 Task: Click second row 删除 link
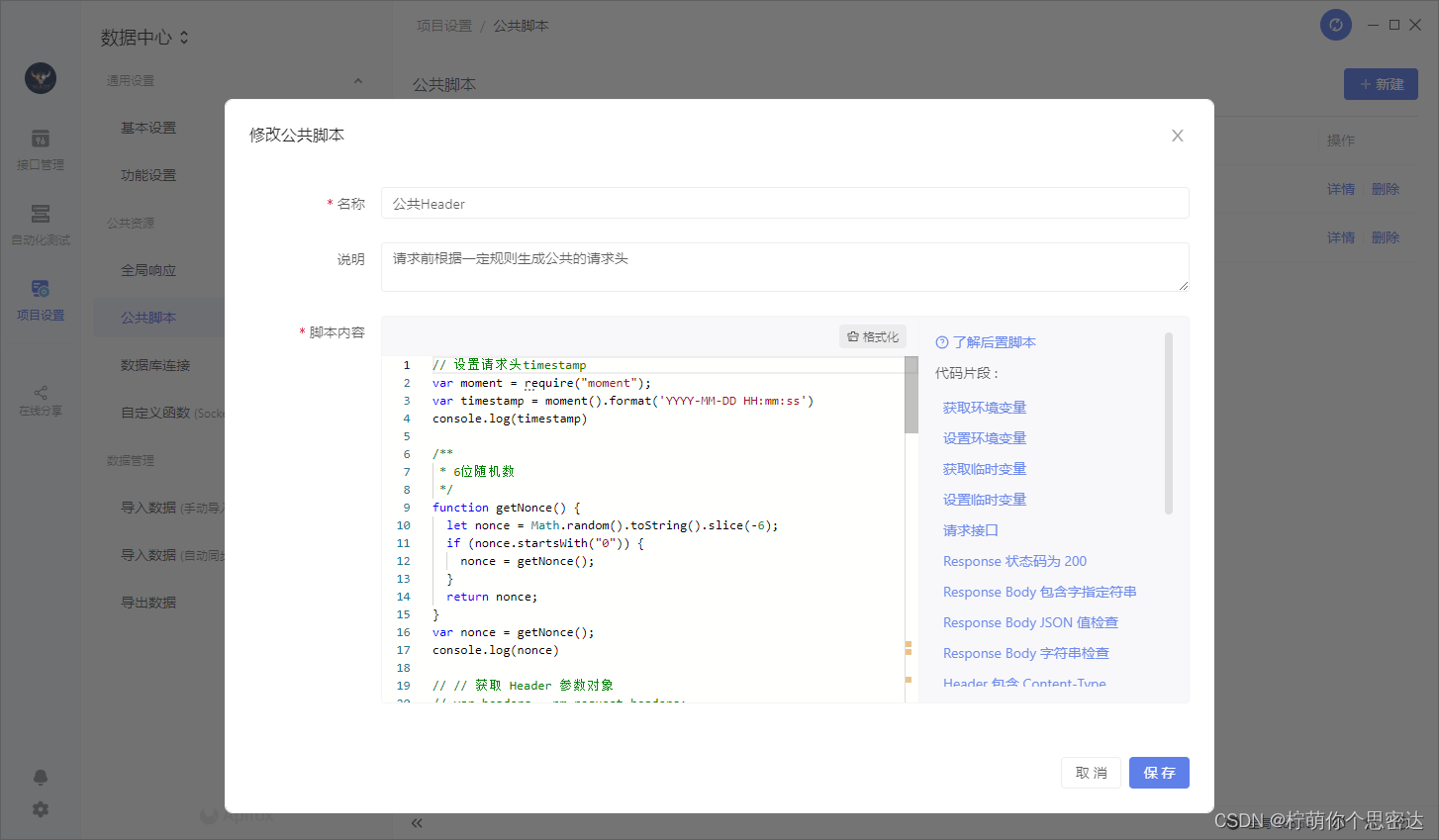[x=1386, y=237]
